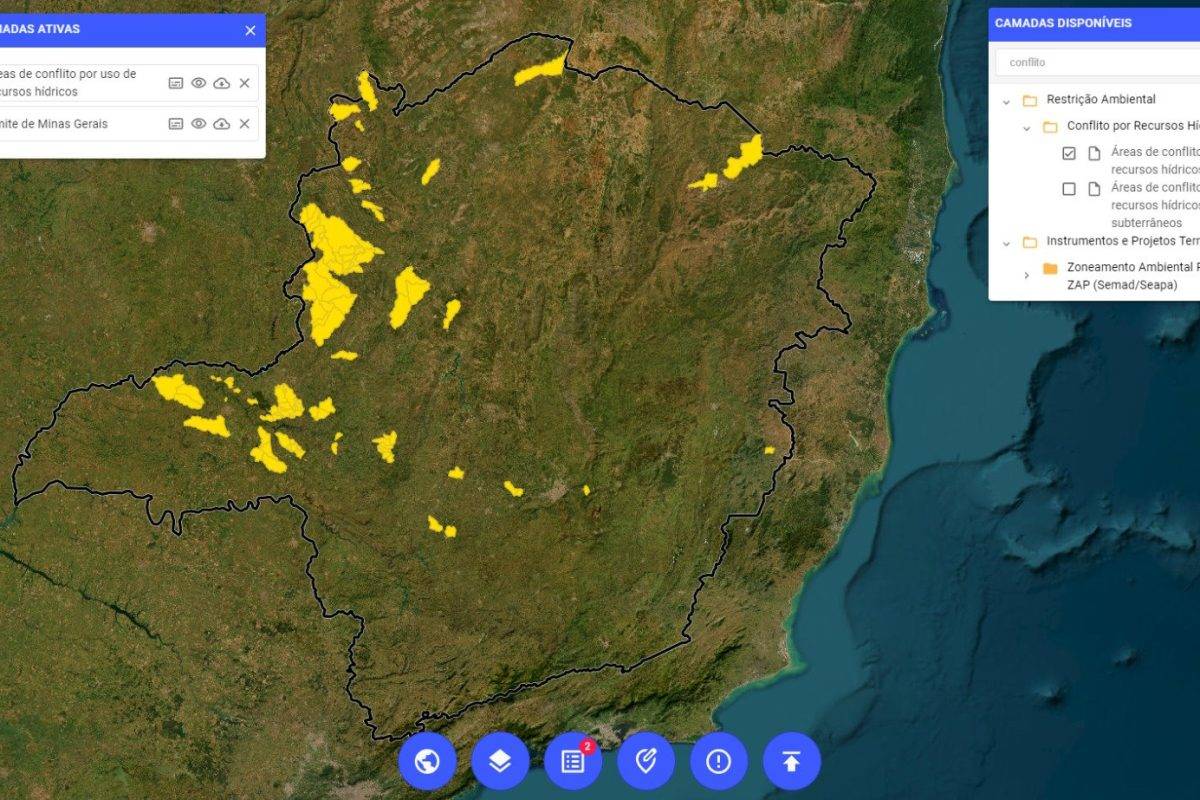Toggle visibility of Limite de Minas Gerais
The image size is (1200, 800).
[199, 124]
